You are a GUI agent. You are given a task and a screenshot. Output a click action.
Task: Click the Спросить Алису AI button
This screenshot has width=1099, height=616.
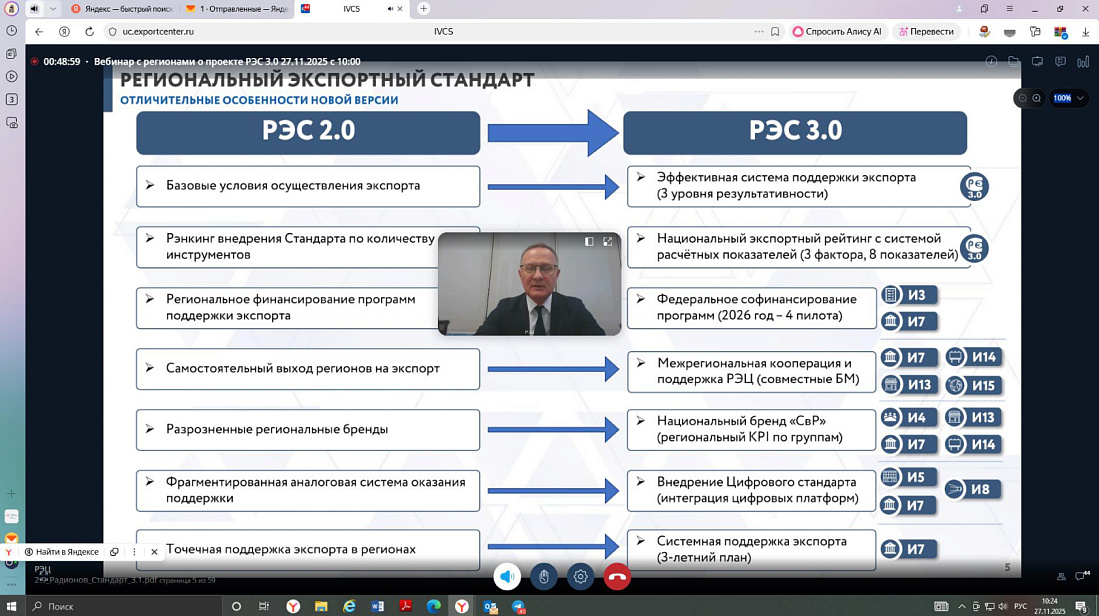(x=837, y=32)
